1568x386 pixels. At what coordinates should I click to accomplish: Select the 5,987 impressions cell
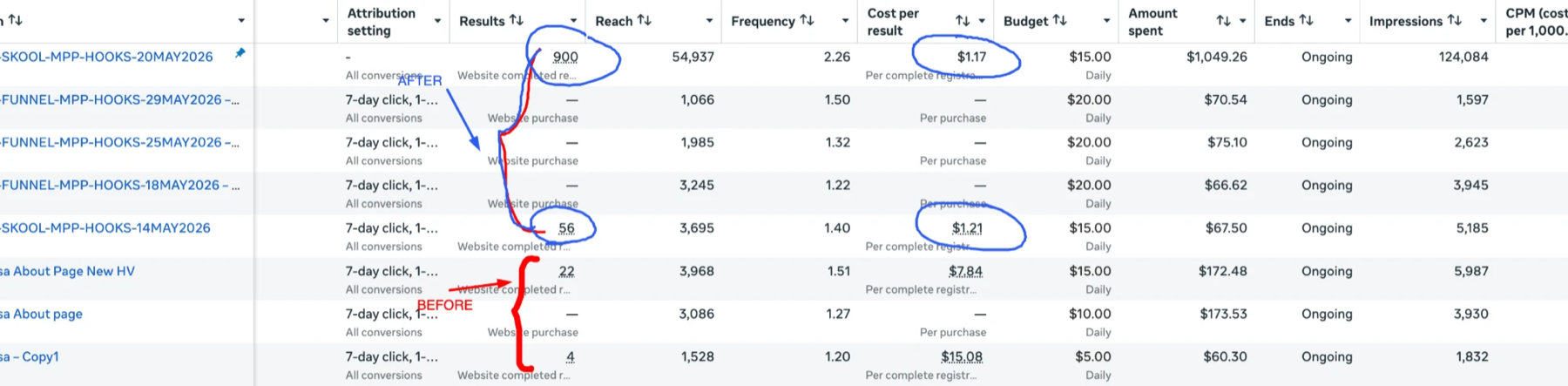tap(1470, 271)
